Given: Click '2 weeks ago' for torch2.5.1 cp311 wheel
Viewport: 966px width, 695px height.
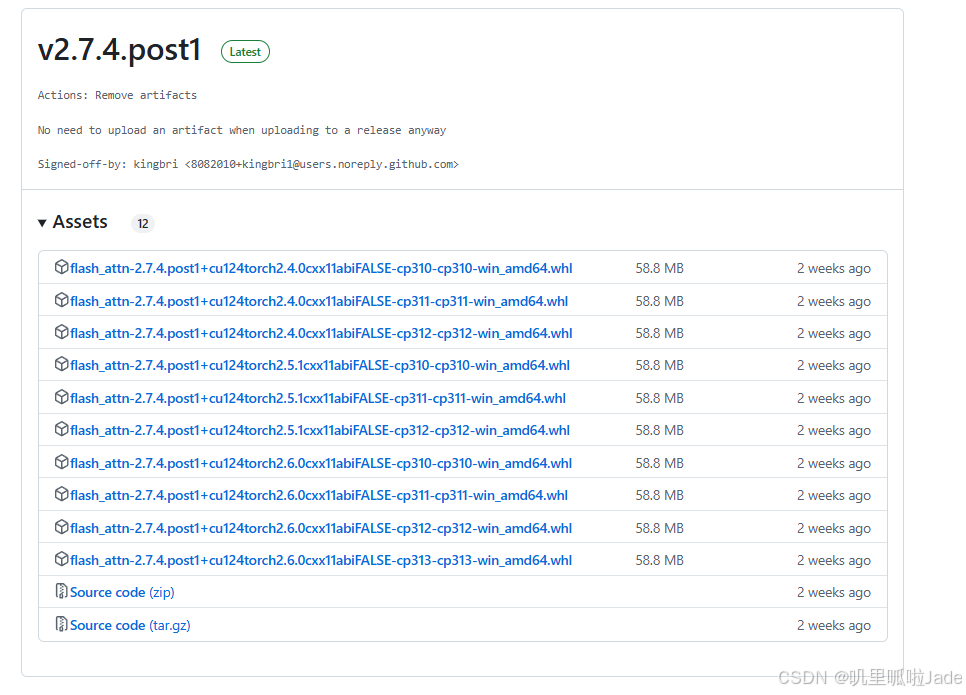Looking at the screenshot, I should (834, 399).
